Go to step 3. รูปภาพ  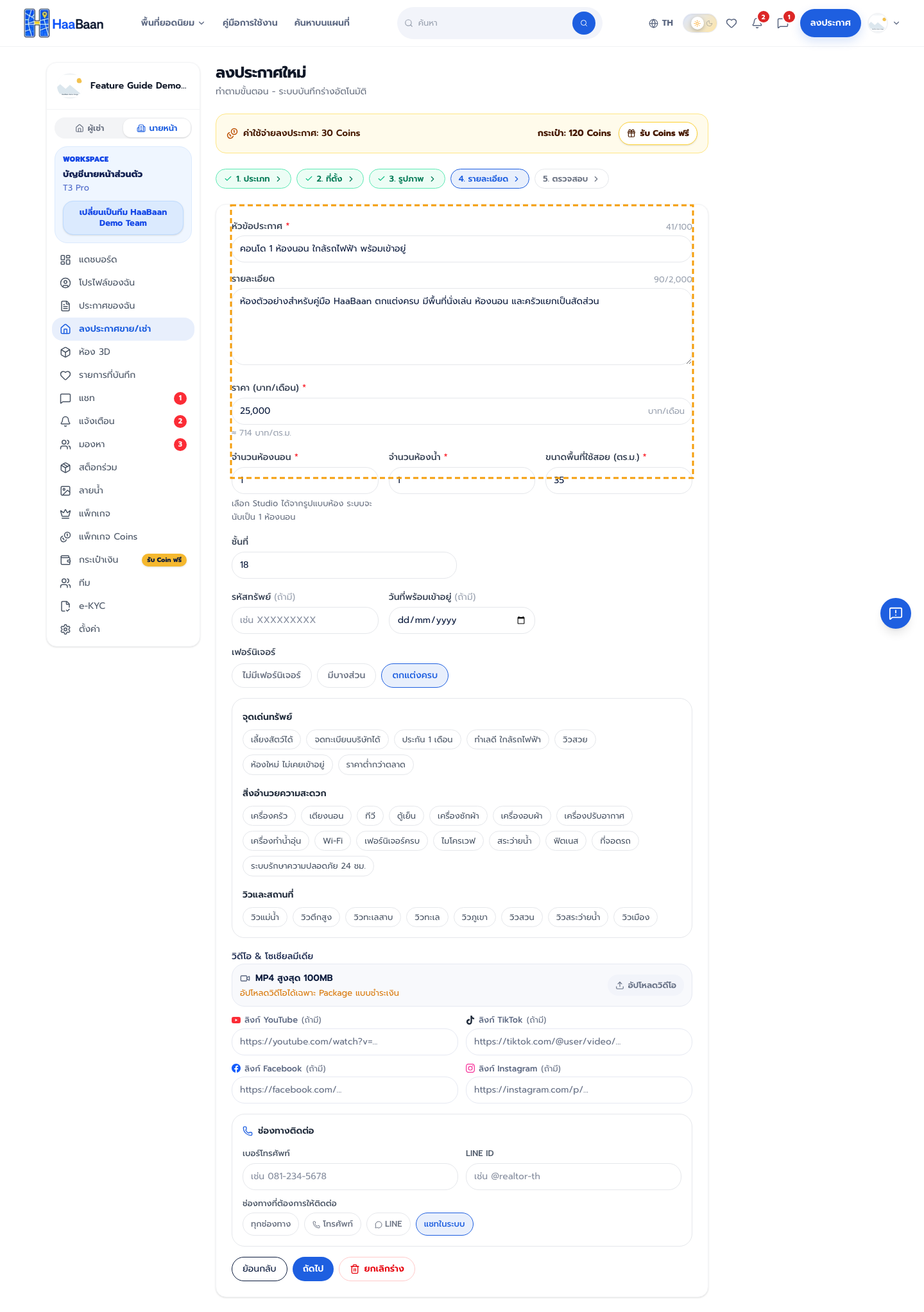pos(407,179)
